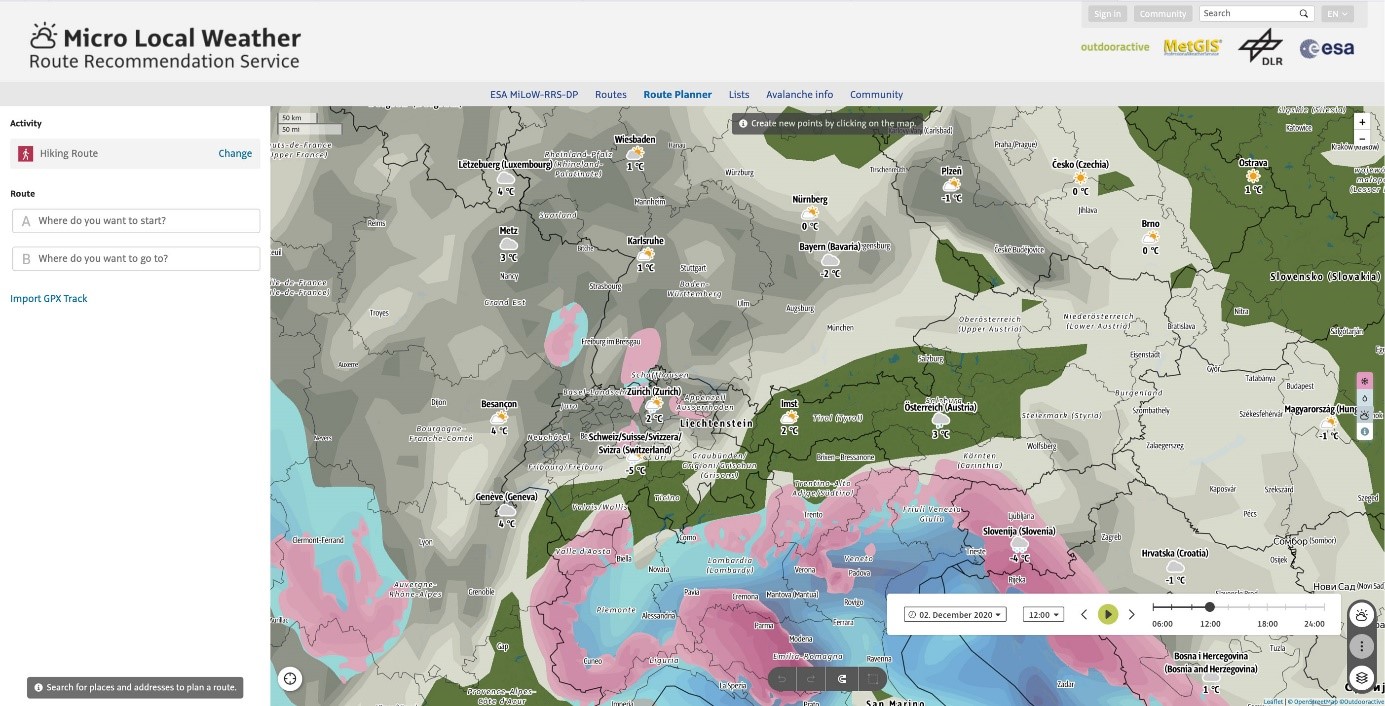Open the map layers stack button
This screenshot has width=1385, height=706.
(1361, 678)
